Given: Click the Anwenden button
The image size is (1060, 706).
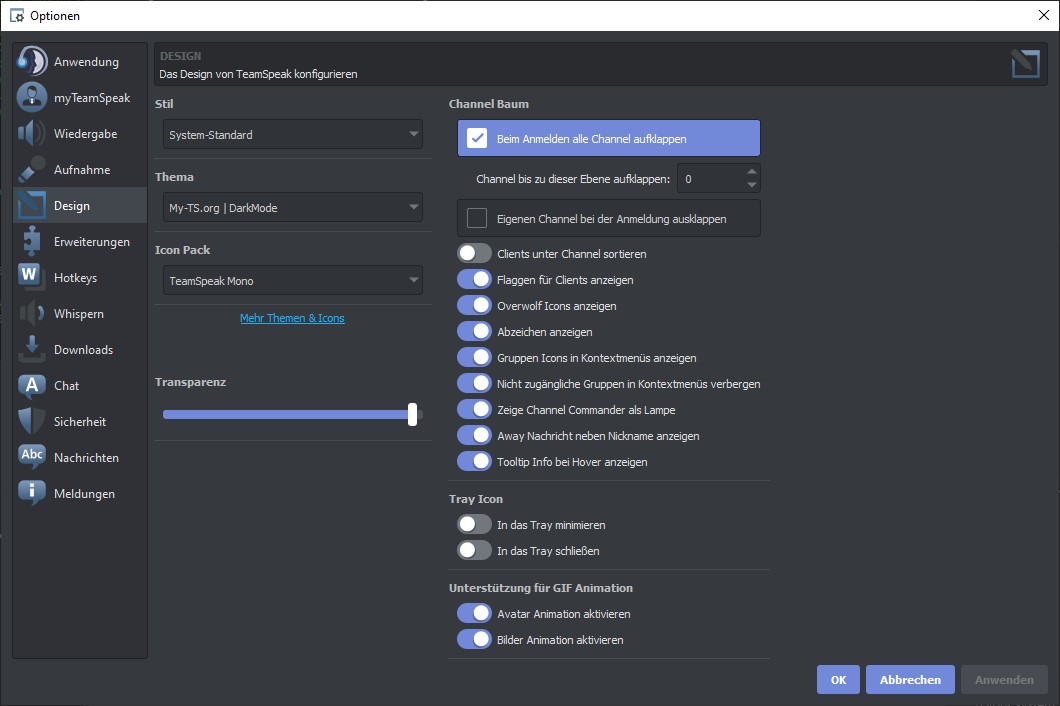Looking at the screenshot, I should pos(1004,680).
